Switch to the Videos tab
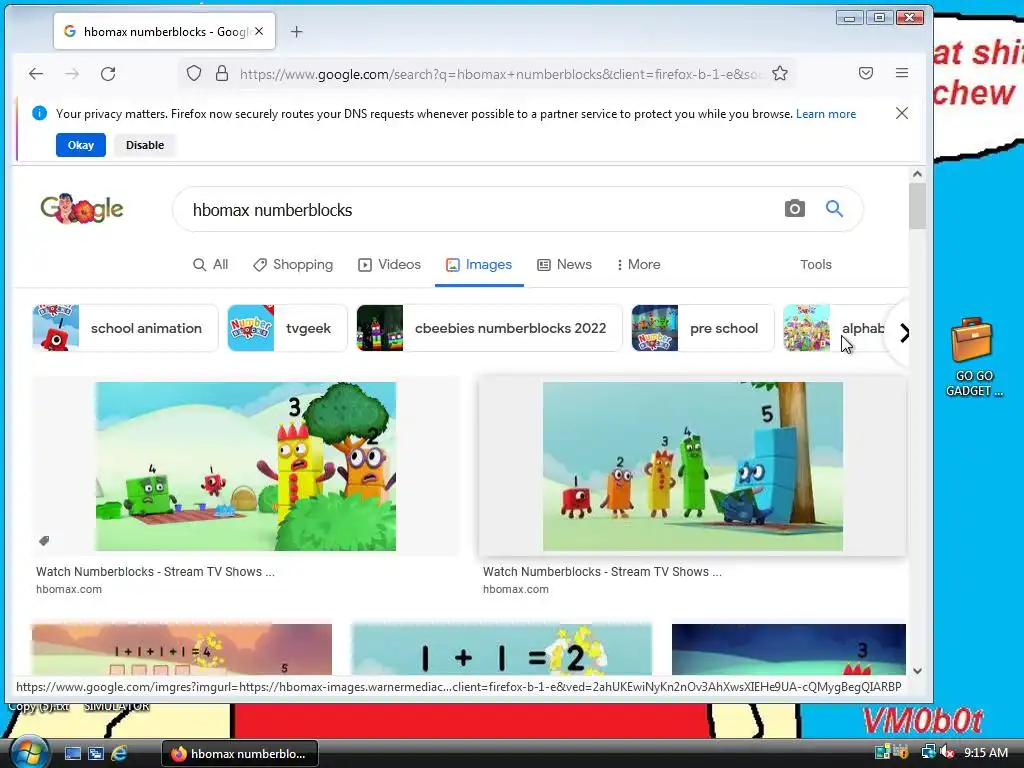The height and width of the screenshot is (768, 1024). click(x=389, y=264)
